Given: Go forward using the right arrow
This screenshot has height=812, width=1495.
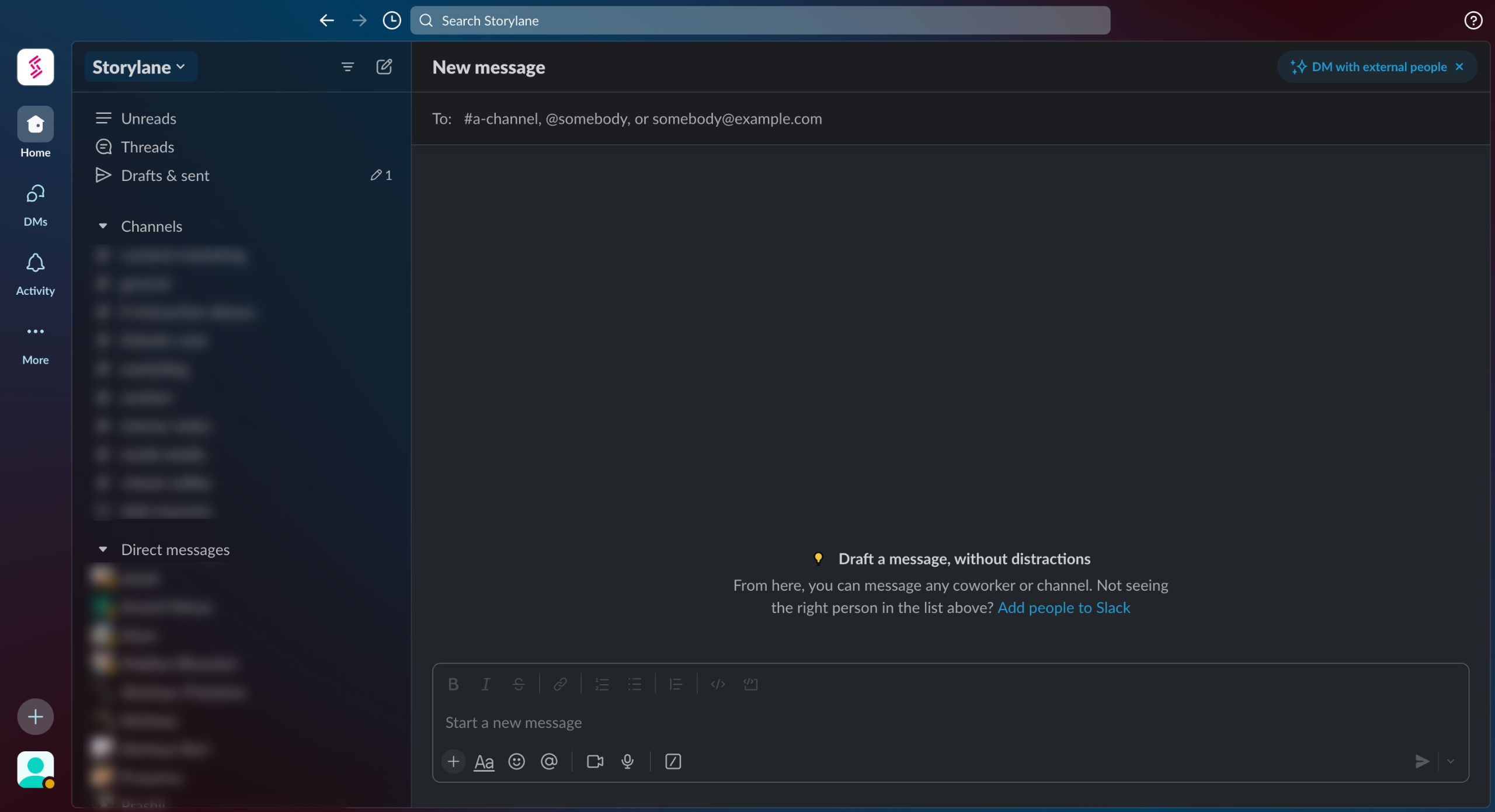Looking at the screenshot, I should point(359,21).
